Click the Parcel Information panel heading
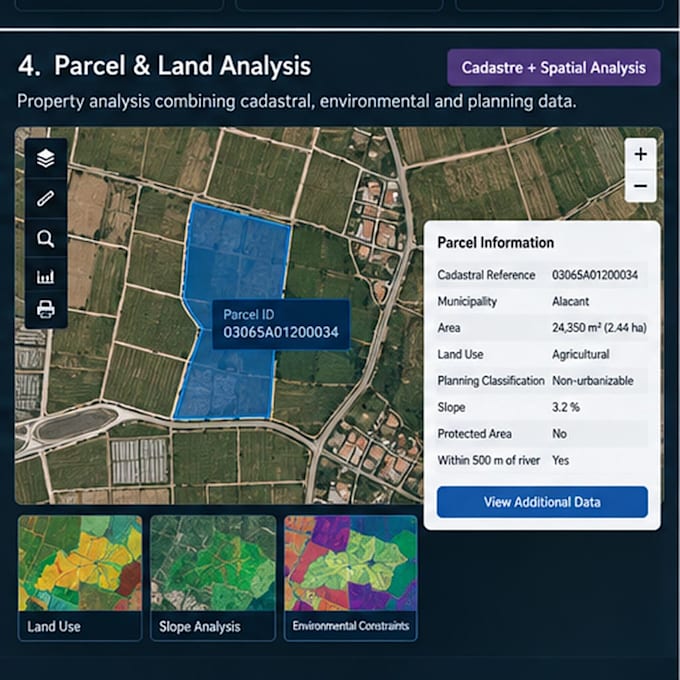Screen dimensions: 680x680 click(495, 242)
